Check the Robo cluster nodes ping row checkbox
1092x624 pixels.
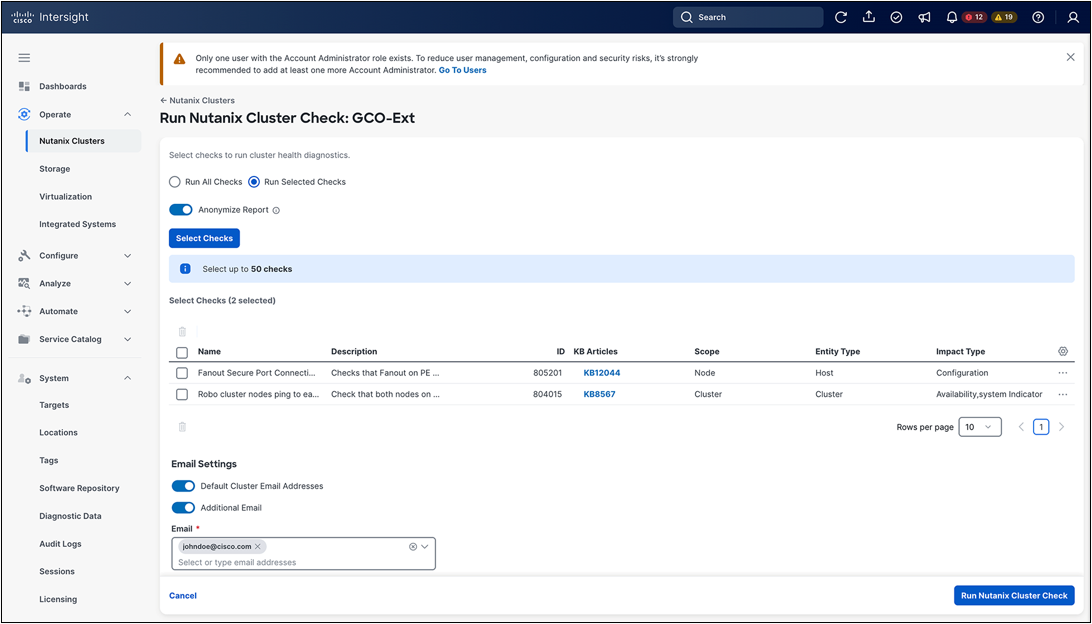pos(182,394)
